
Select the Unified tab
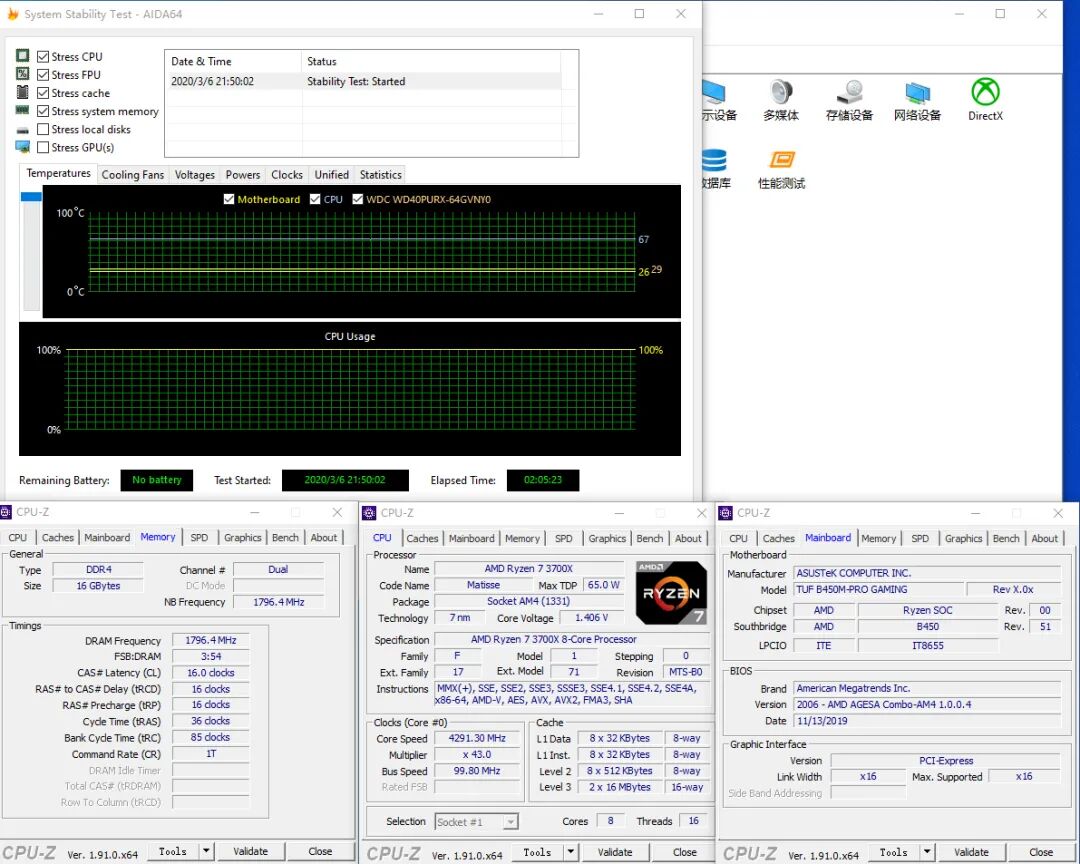pos(331,174)
